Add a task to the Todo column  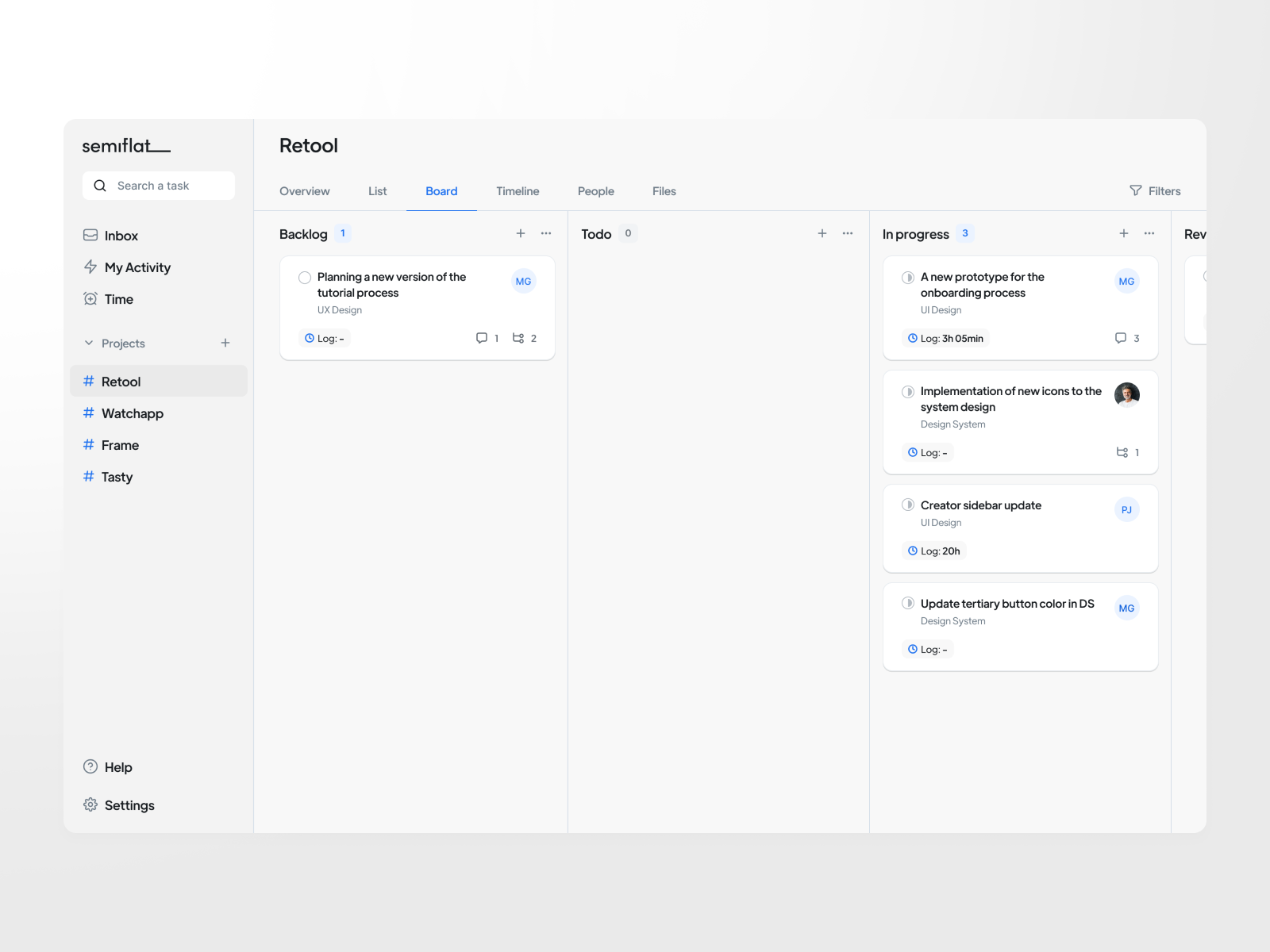click(822, 233)
